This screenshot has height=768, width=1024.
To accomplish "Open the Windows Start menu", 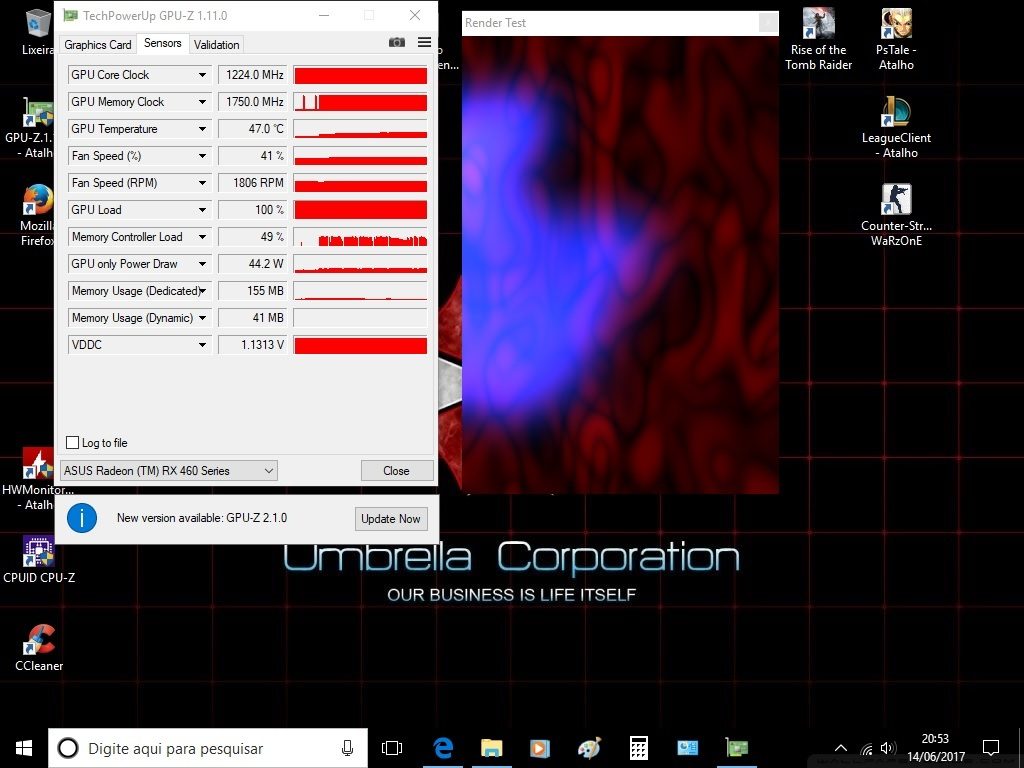I will coord(24,748).
